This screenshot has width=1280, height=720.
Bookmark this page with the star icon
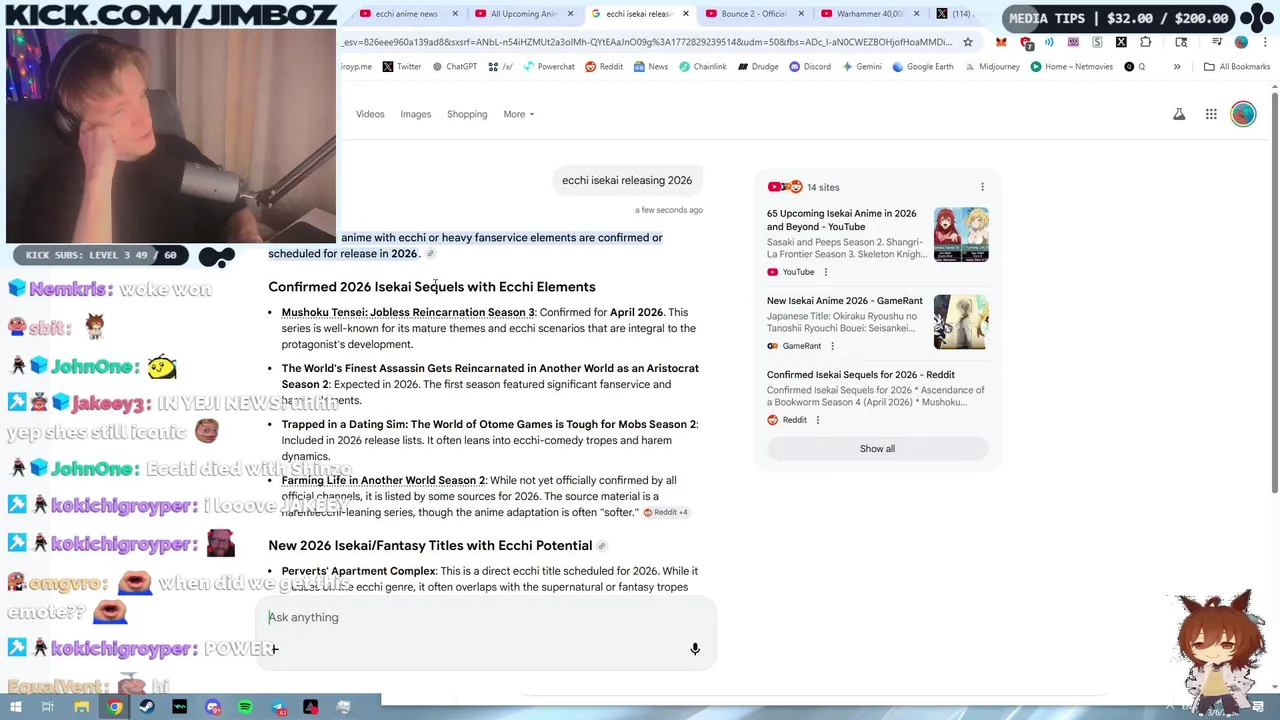click(968, 42)
